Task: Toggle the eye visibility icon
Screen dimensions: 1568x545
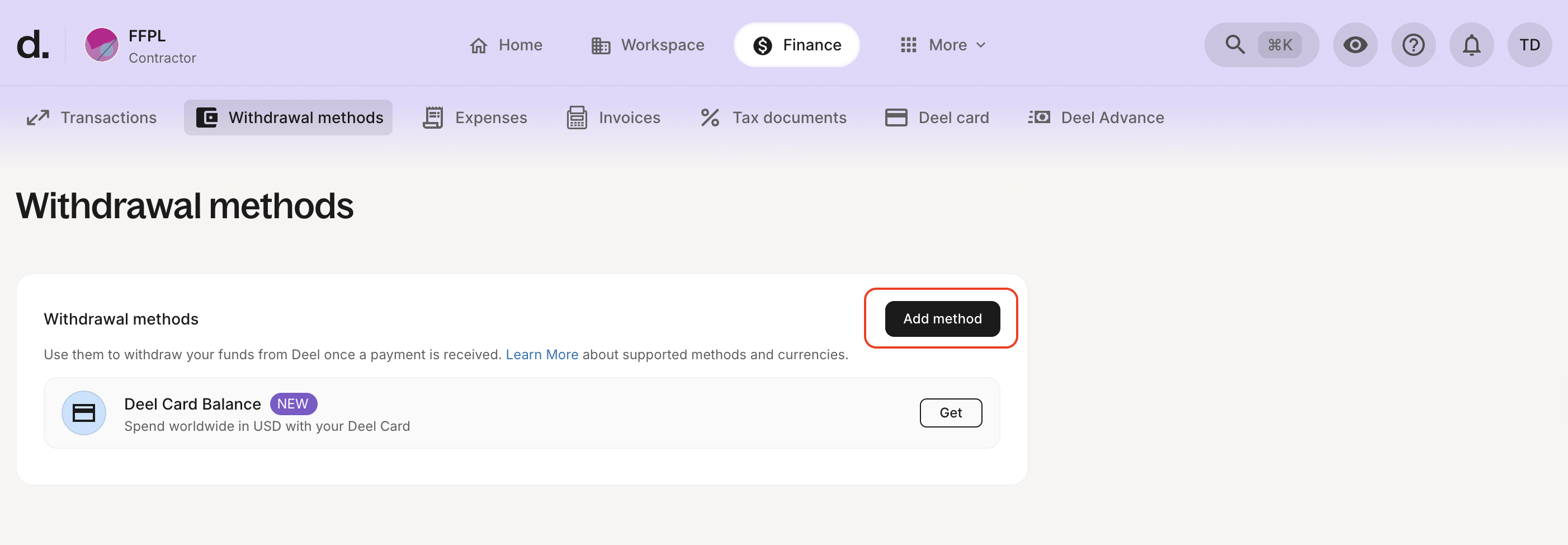Action: (x=1355, y=45)
